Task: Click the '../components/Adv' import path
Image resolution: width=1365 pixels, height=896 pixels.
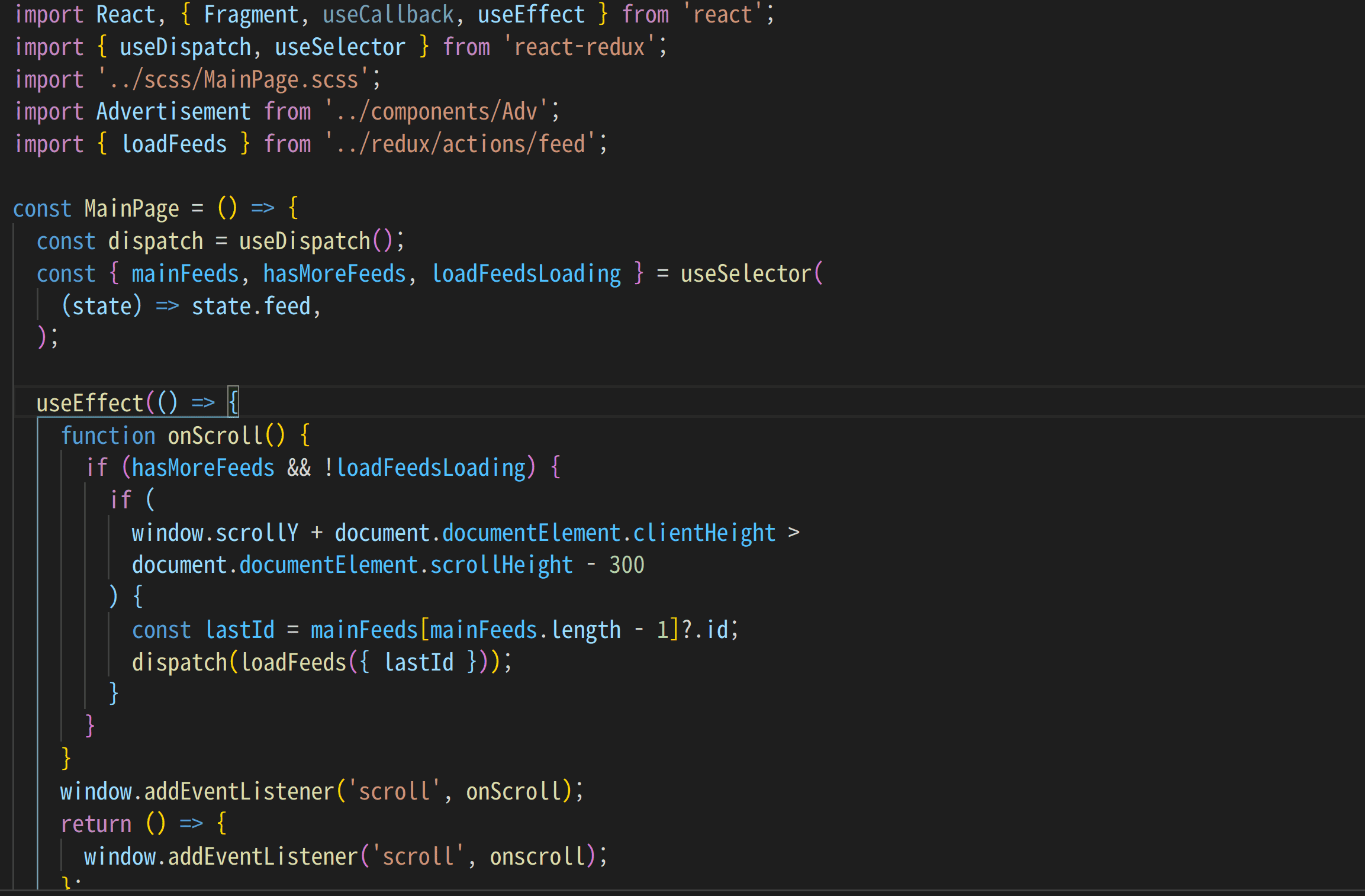Action: (x=436, y=111)
